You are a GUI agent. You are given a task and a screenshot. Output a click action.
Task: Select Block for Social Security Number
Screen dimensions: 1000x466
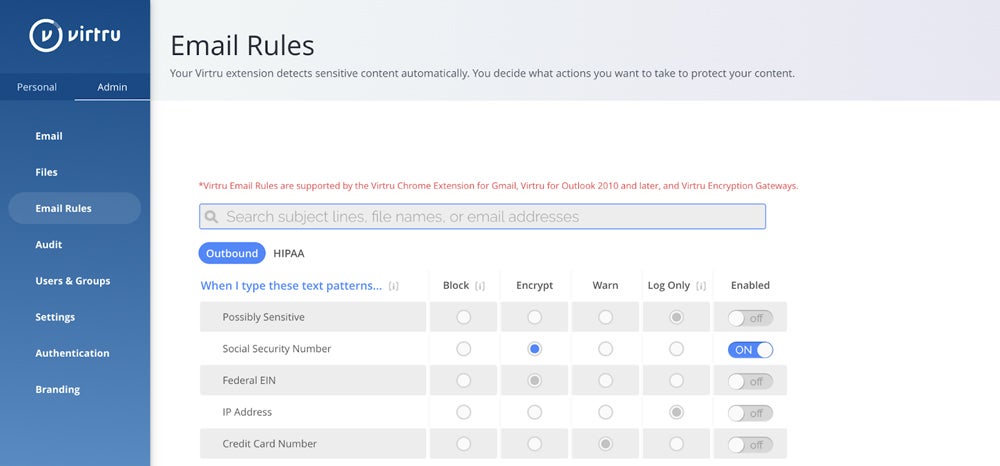point(463,349)
